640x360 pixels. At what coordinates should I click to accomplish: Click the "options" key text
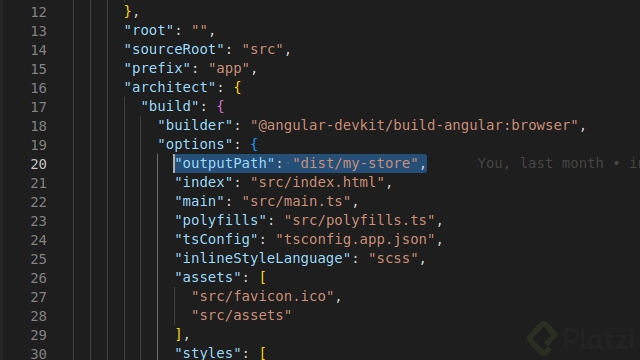(196, 144)
